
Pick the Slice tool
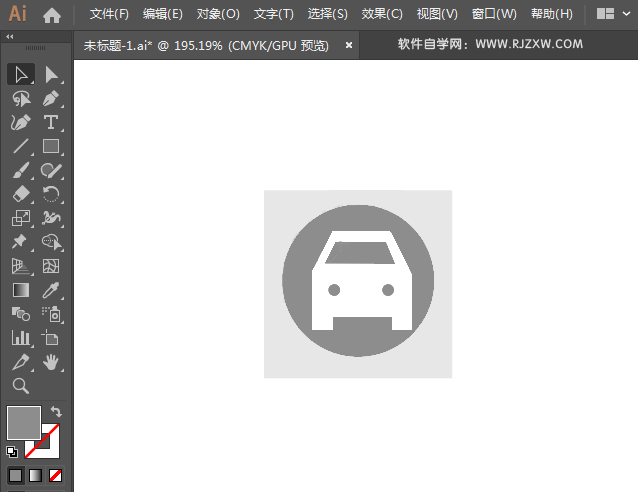(x=21, y=362)
